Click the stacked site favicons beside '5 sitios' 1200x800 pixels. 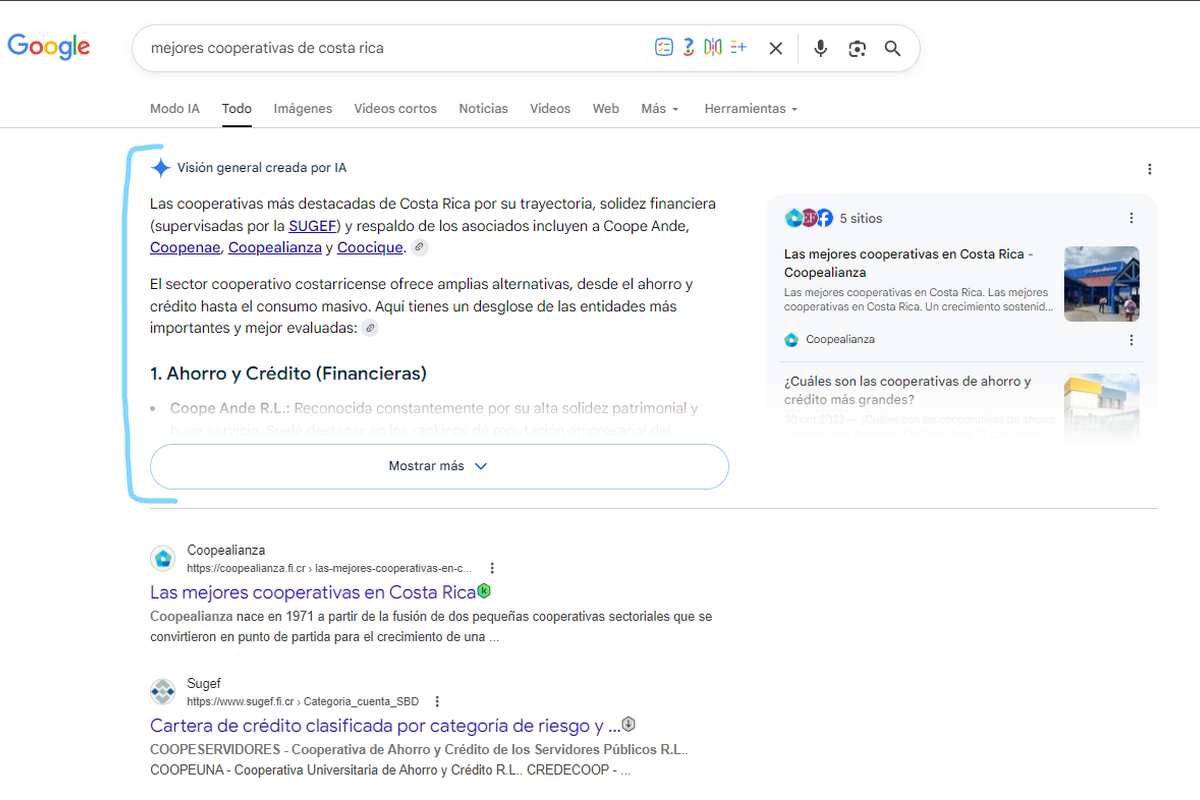coord(809,218)
